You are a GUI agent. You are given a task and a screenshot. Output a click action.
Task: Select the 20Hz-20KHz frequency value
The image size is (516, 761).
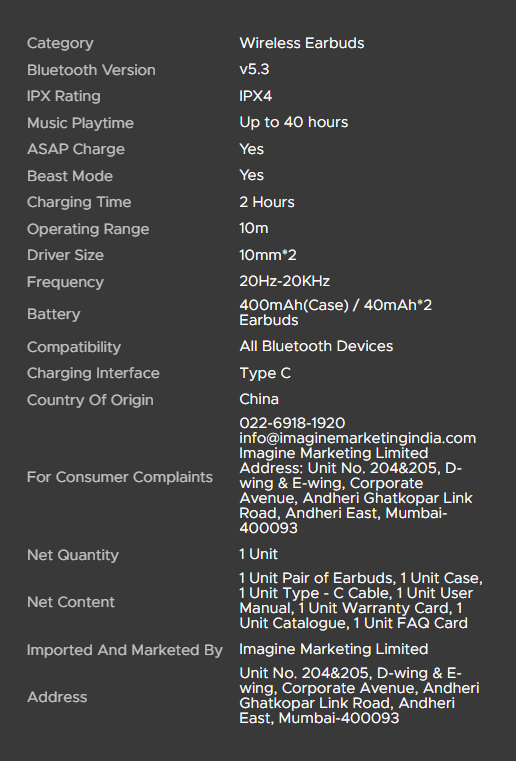coord(284,281)
